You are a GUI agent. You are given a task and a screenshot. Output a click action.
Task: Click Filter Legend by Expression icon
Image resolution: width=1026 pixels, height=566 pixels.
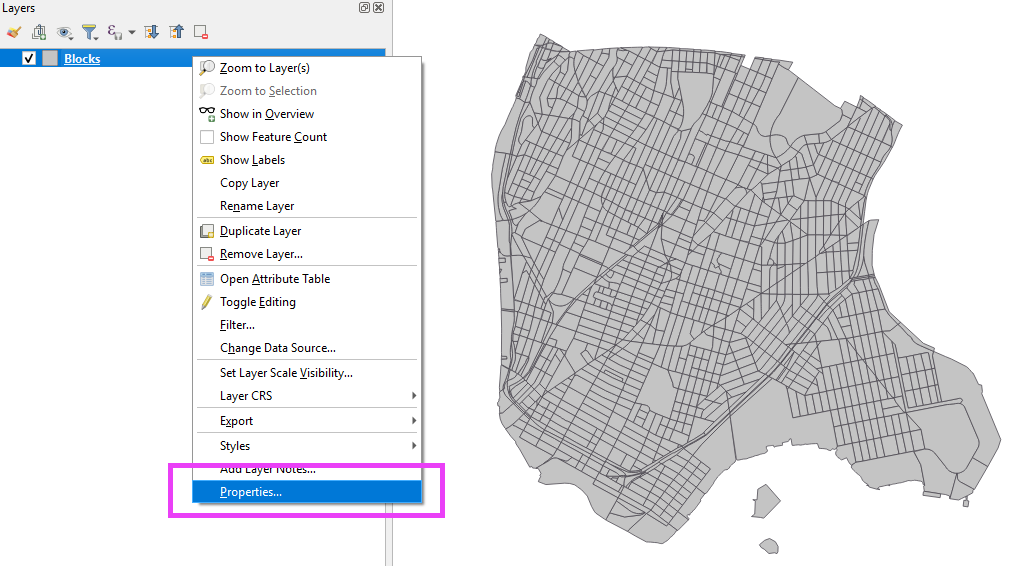coord(115,32)
